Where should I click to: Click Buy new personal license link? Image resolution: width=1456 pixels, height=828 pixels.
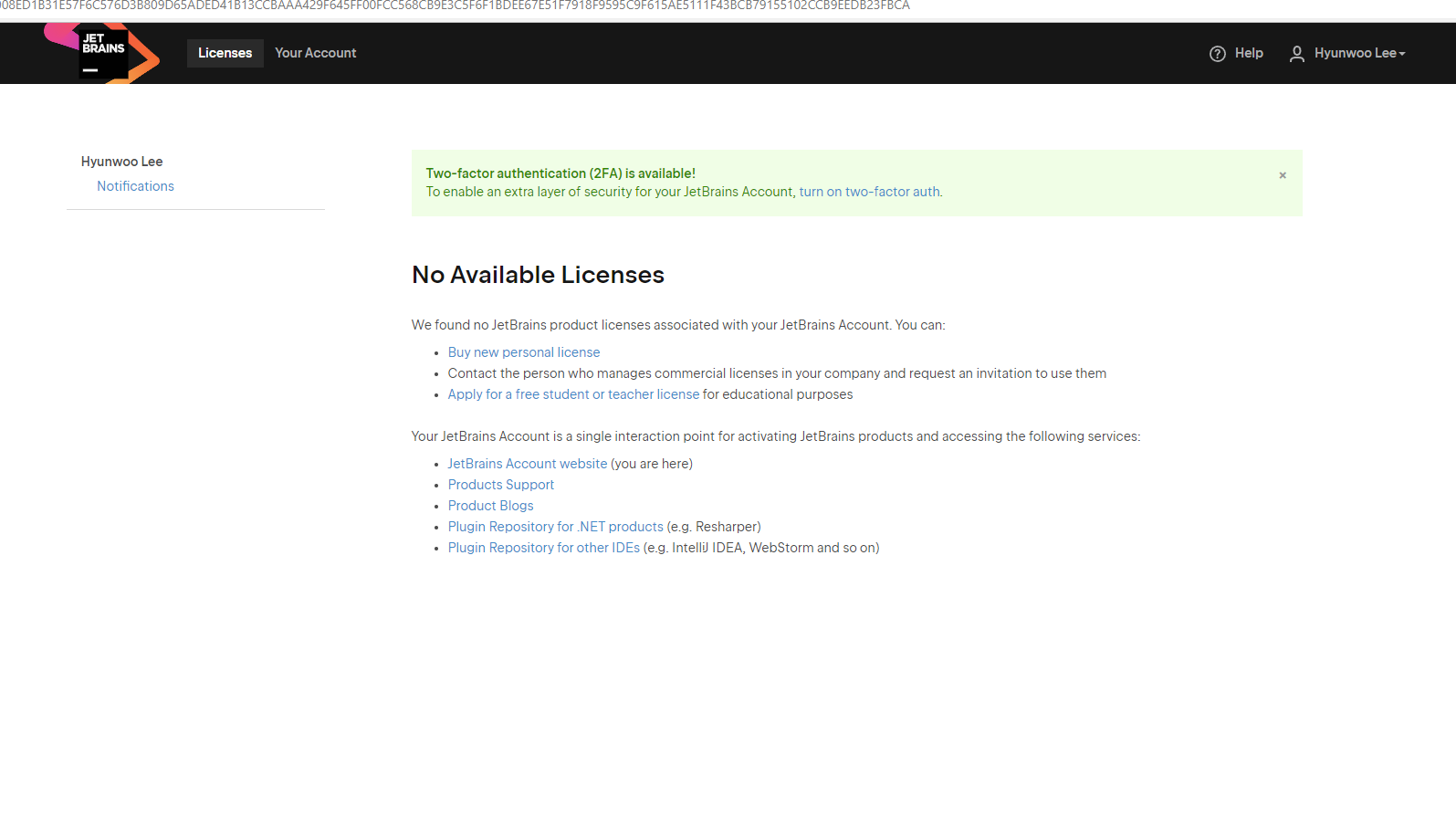tap(524, 352)
